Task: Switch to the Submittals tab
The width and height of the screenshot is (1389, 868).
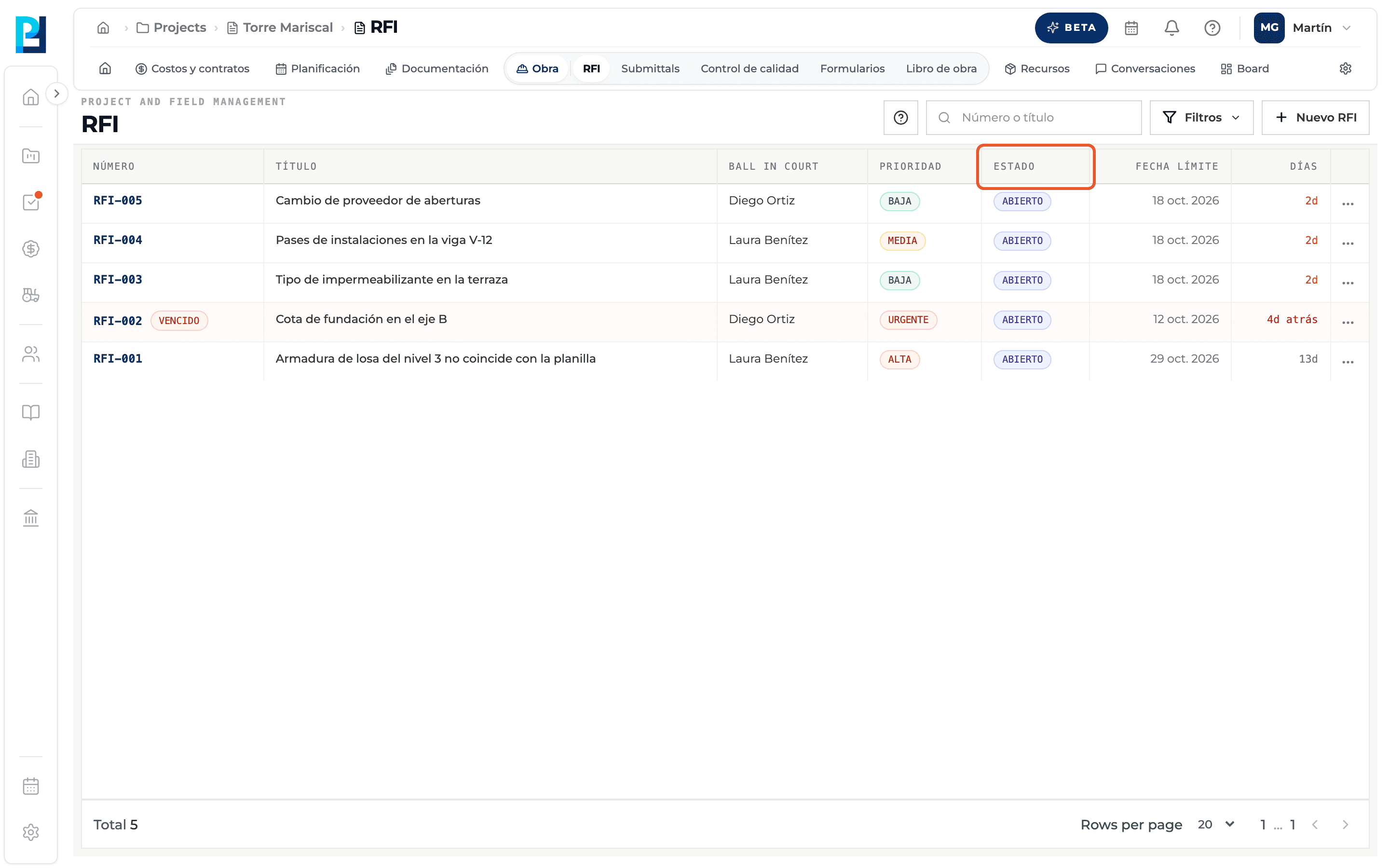Action: point(650,69)
